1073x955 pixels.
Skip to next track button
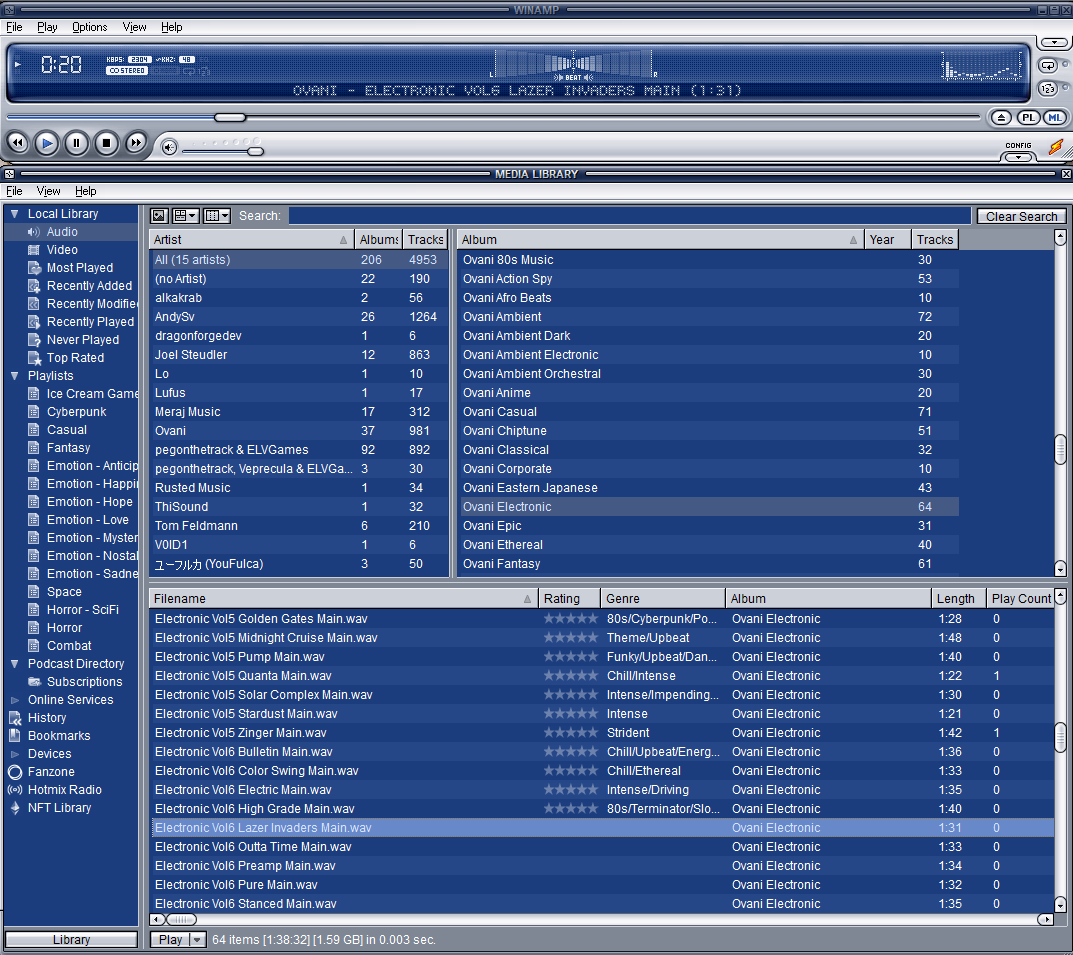[135, 143]
